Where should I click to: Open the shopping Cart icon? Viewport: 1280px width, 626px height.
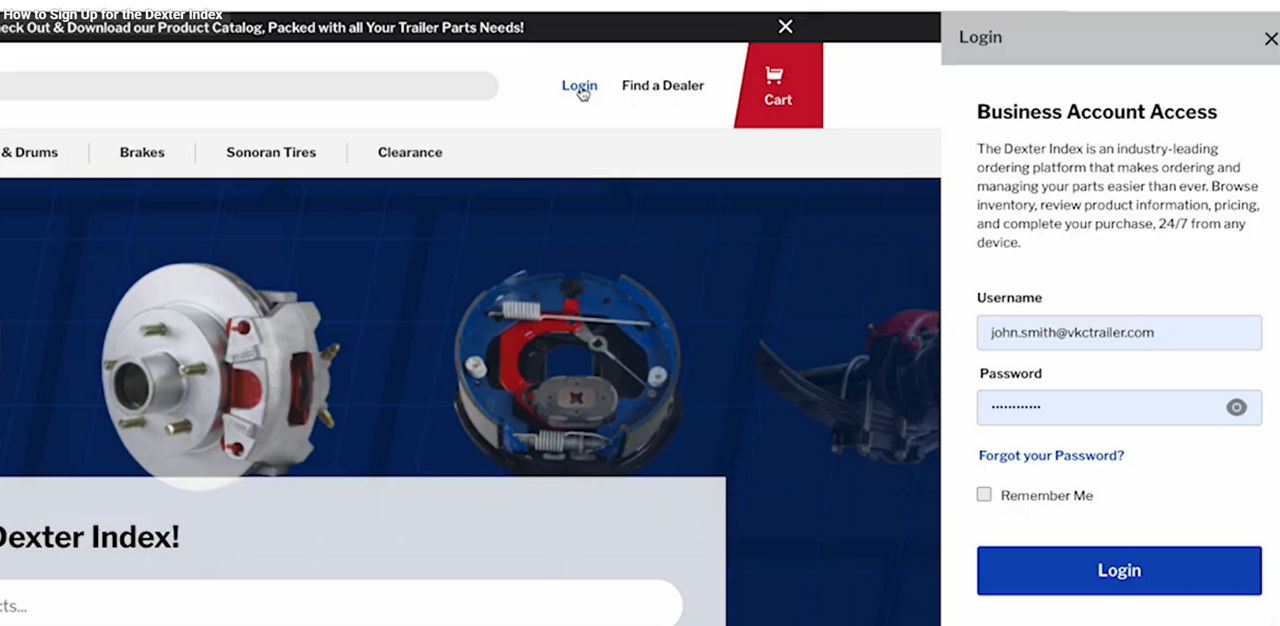pyautogui.click(x=778, y=86)
